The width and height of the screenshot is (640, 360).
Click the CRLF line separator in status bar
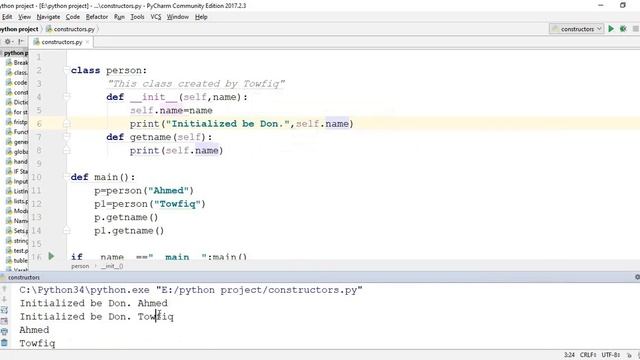pyautogui.click(x=588, y=355)
